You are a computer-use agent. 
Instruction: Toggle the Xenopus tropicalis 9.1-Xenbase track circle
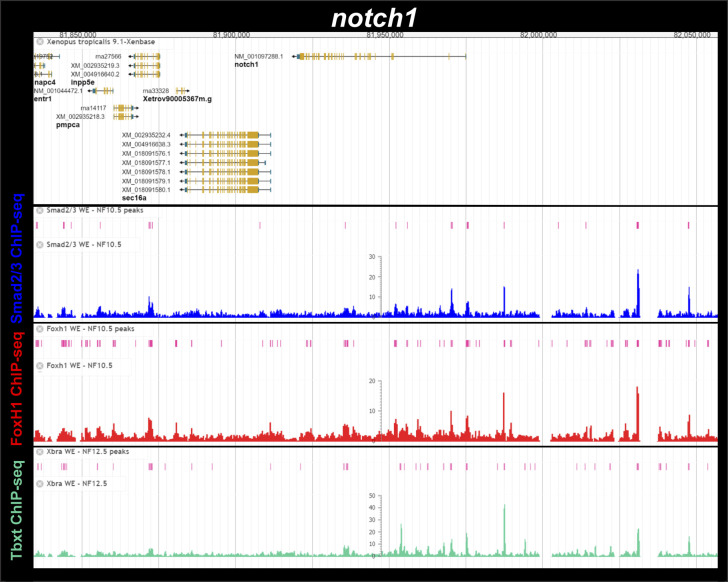coord(40,42)
